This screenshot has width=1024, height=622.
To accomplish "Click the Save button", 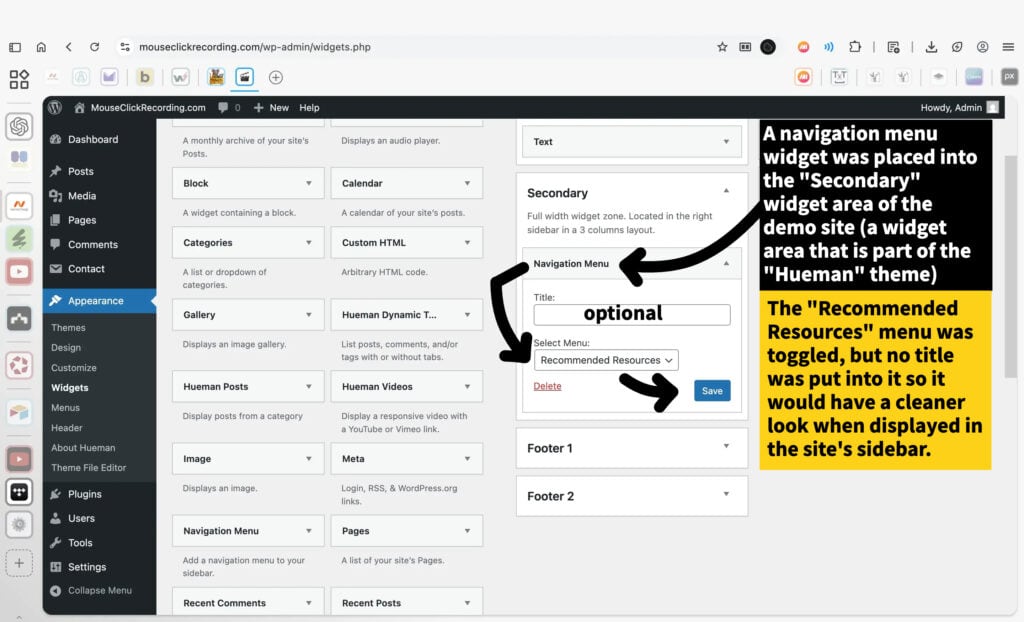I will 712,391.
